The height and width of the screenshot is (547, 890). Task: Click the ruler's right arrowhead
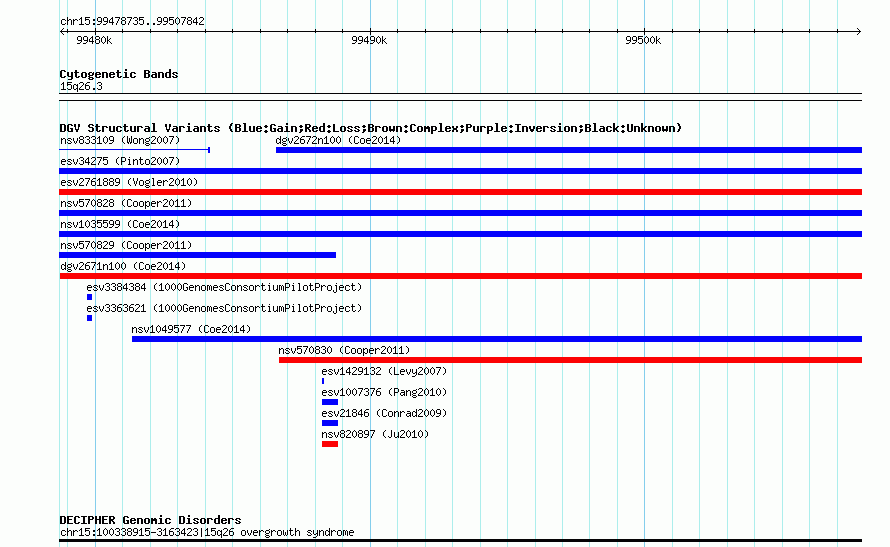[858, 31]
